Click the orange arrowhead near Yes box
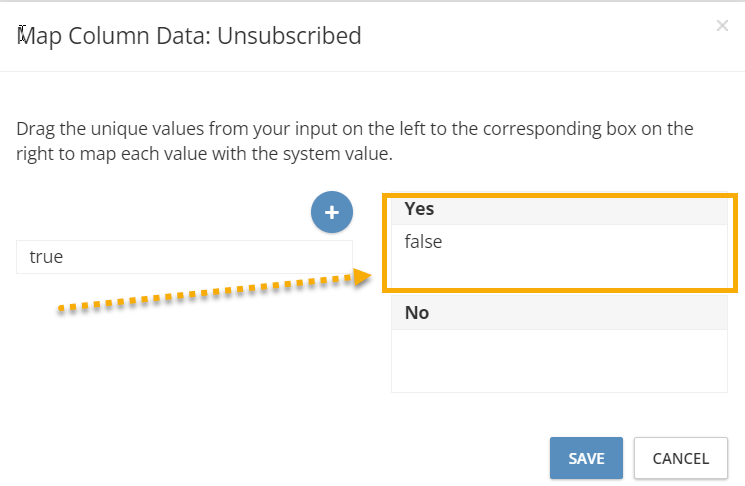The height and width of the screenshot is (486, 745). [x=362, y=277]
